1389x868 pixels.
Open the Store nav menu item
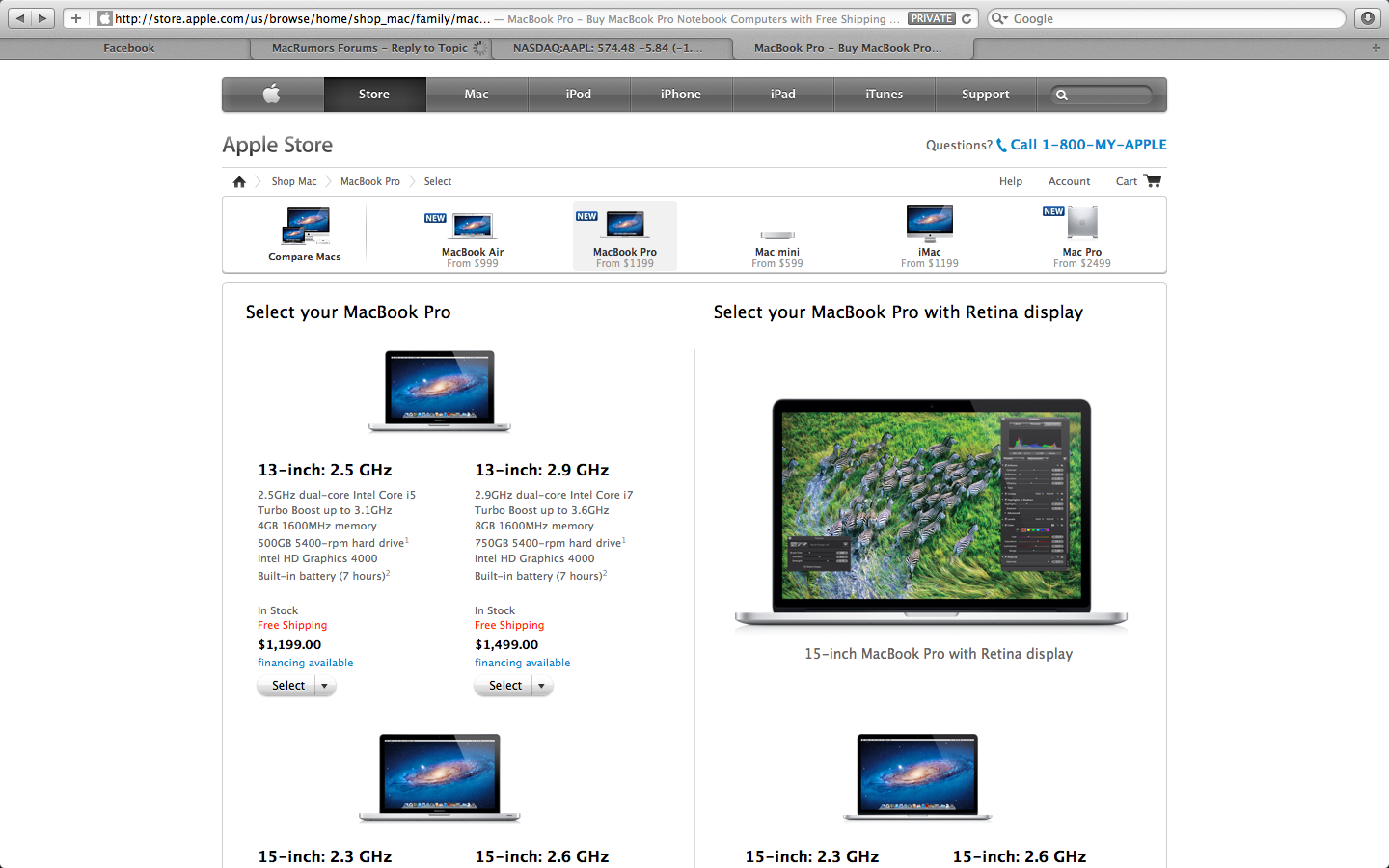(x=374, y=95)
